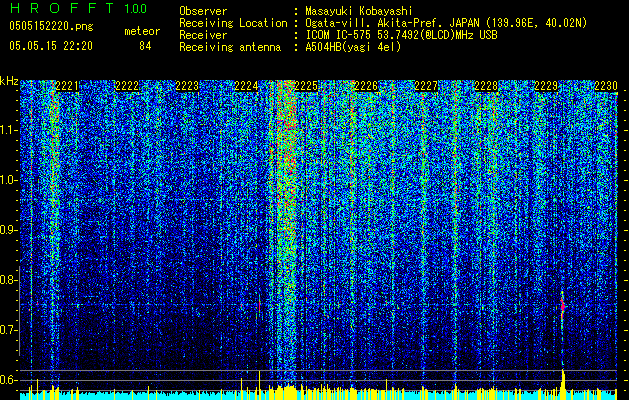The image size is (629, 400).
Task: Click the date stamp 05.05.15 22:20
Action: [x=51, y=46]
